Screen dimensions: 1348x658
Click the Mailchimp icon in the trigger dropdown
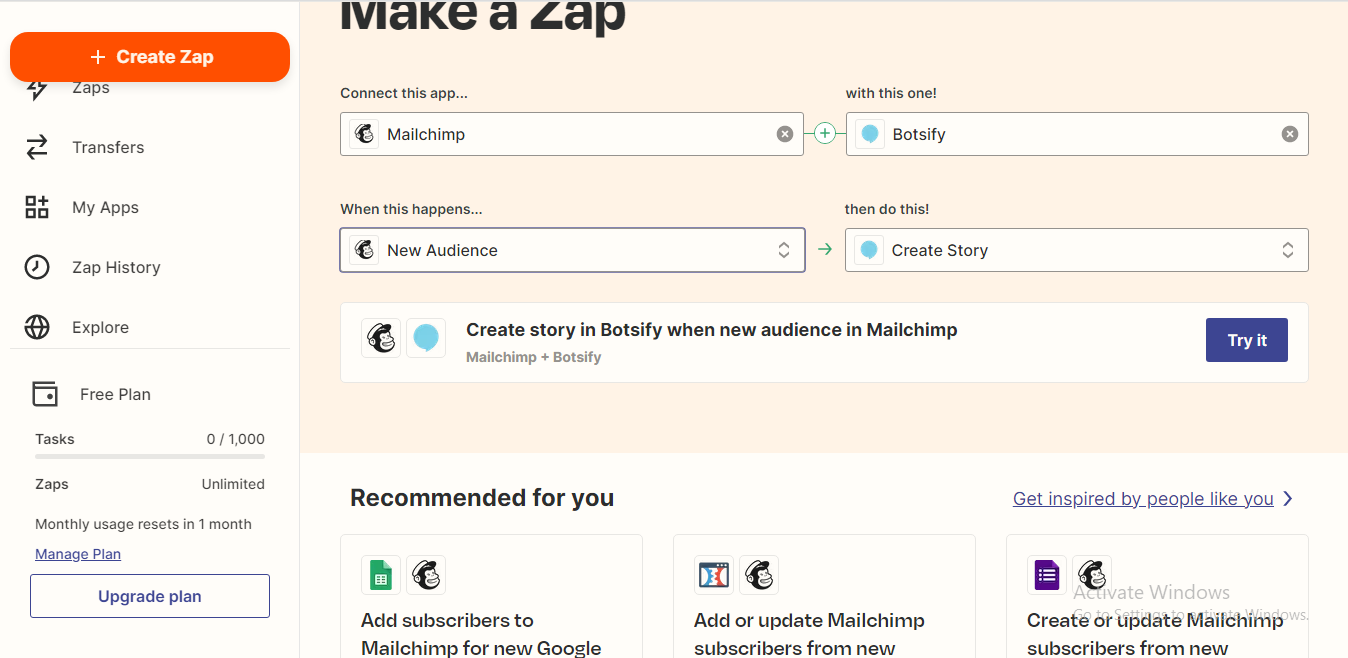[365, 250]
